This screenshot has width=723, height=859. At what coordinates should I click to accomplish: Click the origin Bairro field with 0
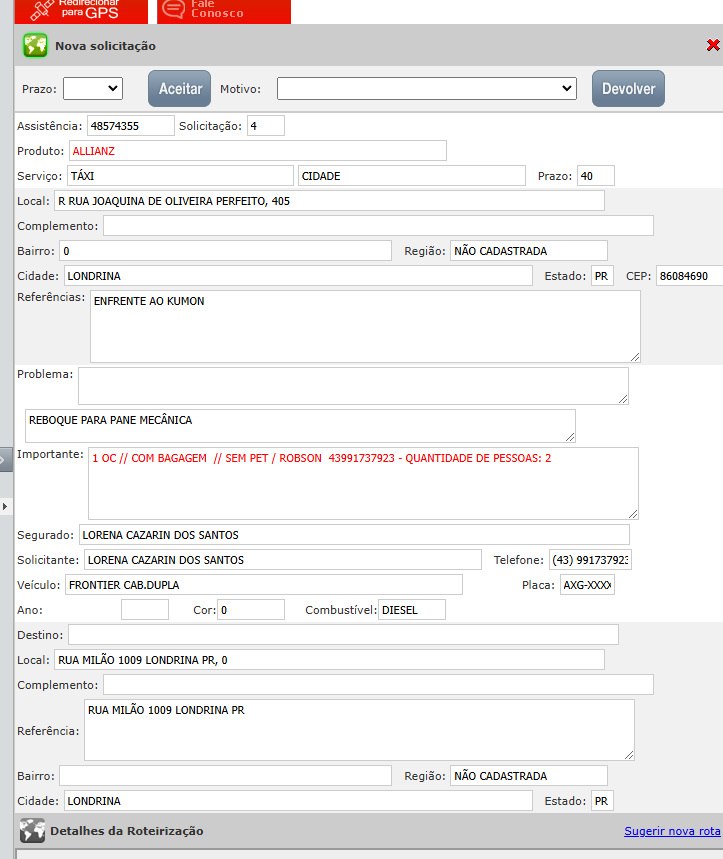(x=226, y=251)
